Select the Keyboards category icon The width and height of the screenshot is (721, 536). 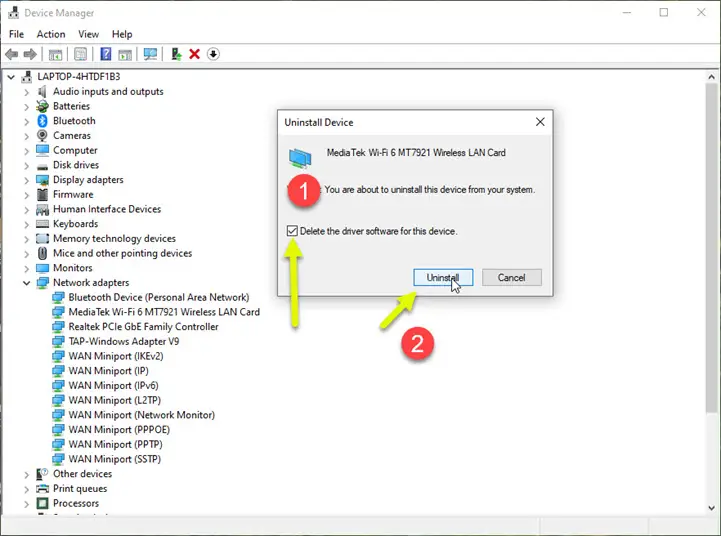42,224
